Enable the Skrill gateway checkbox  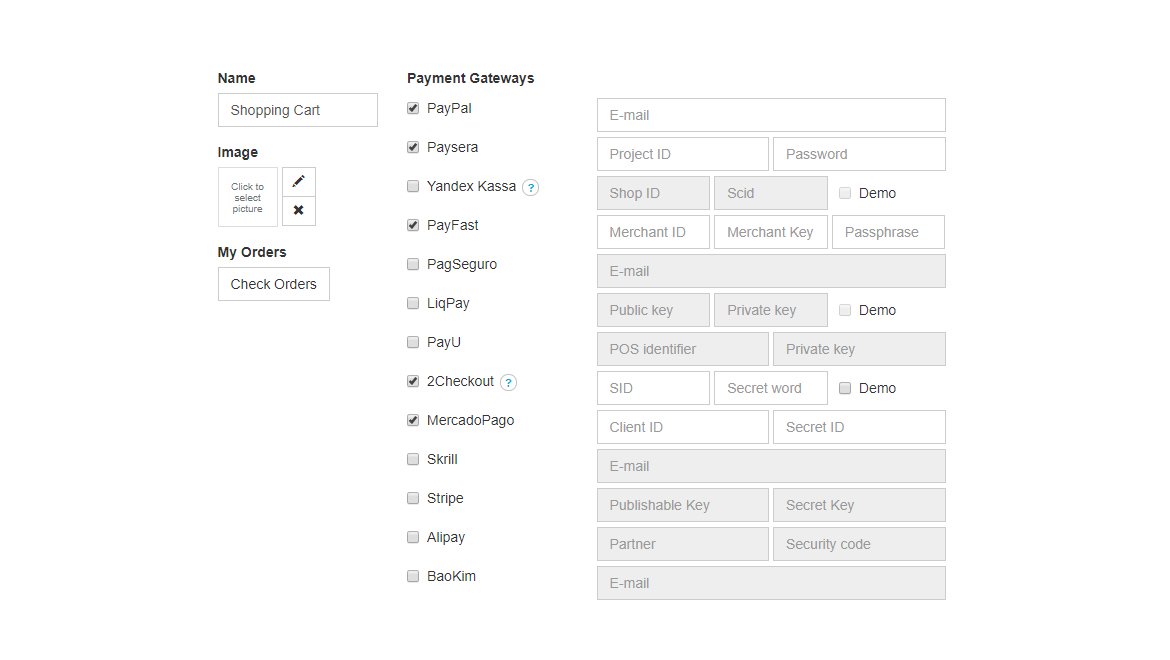413,459
